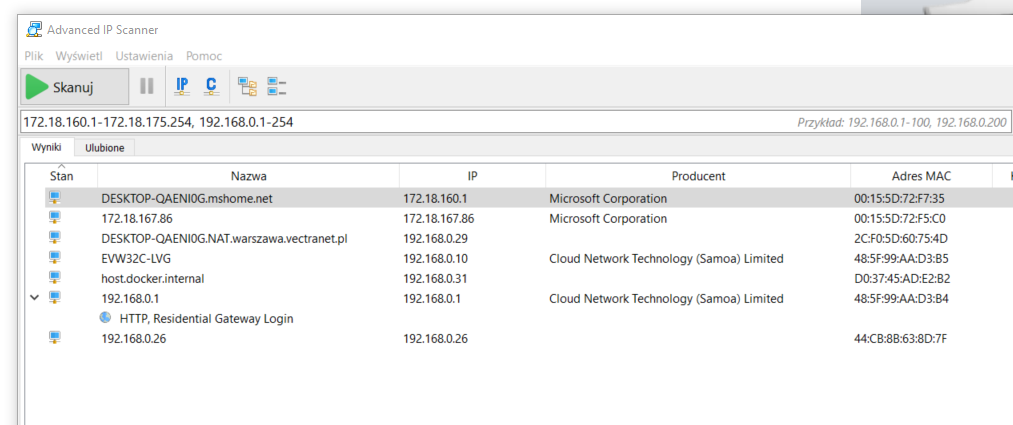This screenshot has height=425, width=1013.
Task: Click IP cell 192.168.0.31
Action: [435, 279]
